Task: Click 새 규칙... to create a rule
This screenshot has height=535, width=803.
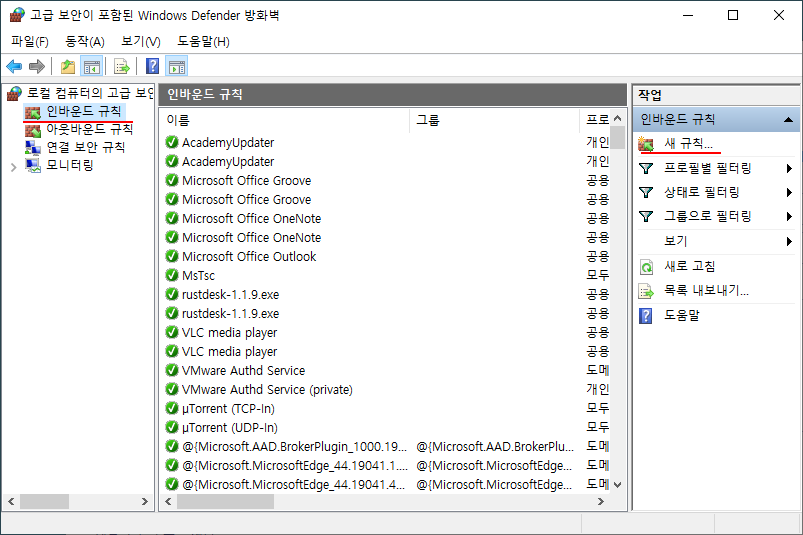Action: click(x=688, y=144)
